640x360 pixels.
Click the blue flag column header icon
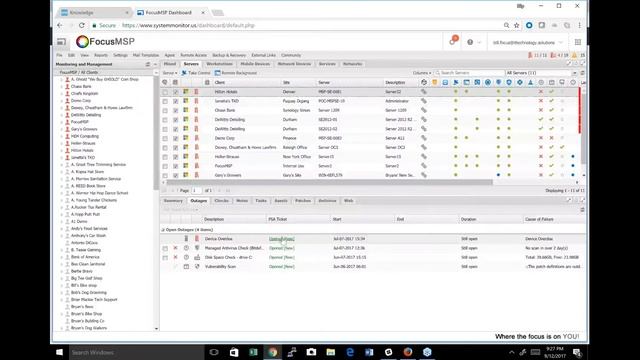pos(456,82)
